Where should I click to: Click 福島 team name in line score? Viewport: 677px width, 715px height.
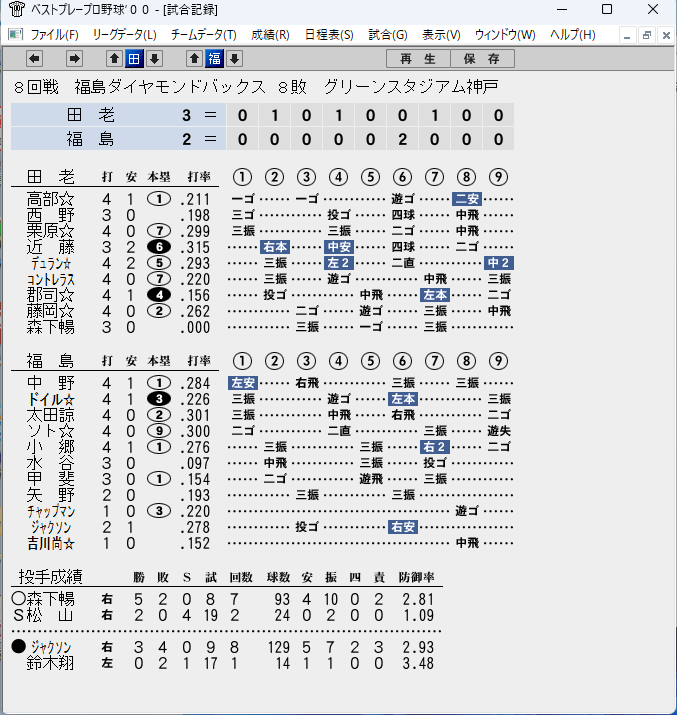pos(91,139)
